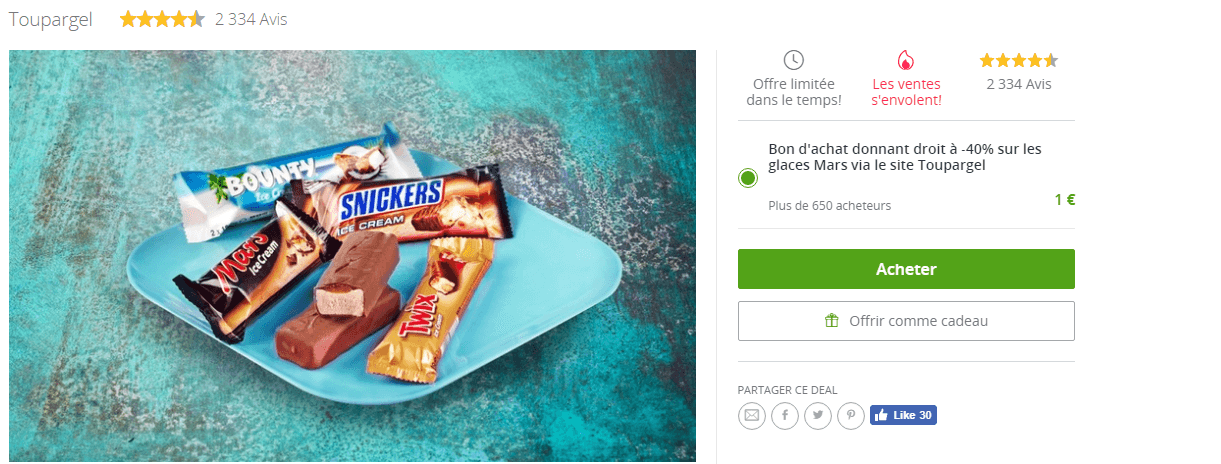The width and height of the screenshot is (1221, 464).
Task: Click Les ventes s'envolent! text
Action: click(906, 92)
